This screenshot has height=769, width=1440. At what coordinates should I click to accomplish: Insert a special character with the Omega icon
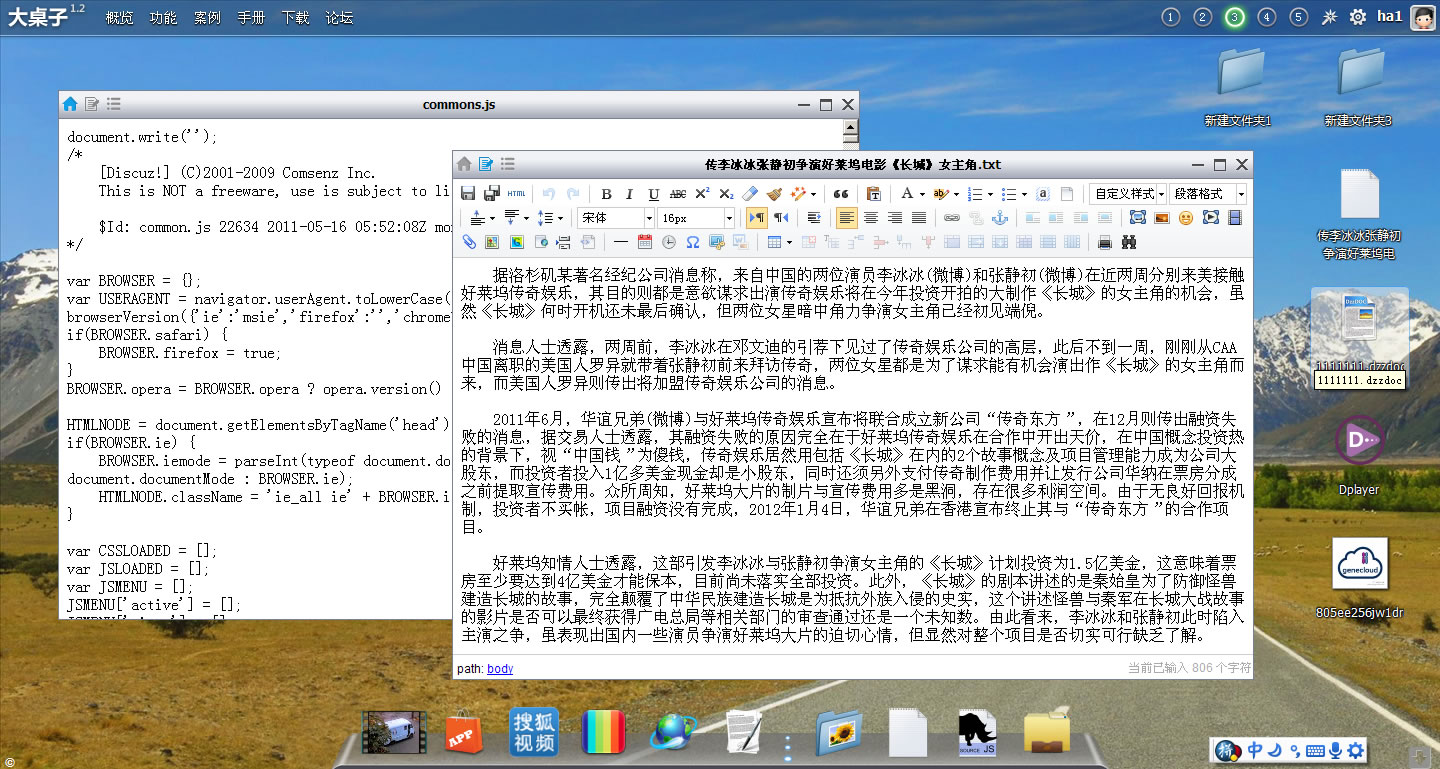(x=692, y=242)
